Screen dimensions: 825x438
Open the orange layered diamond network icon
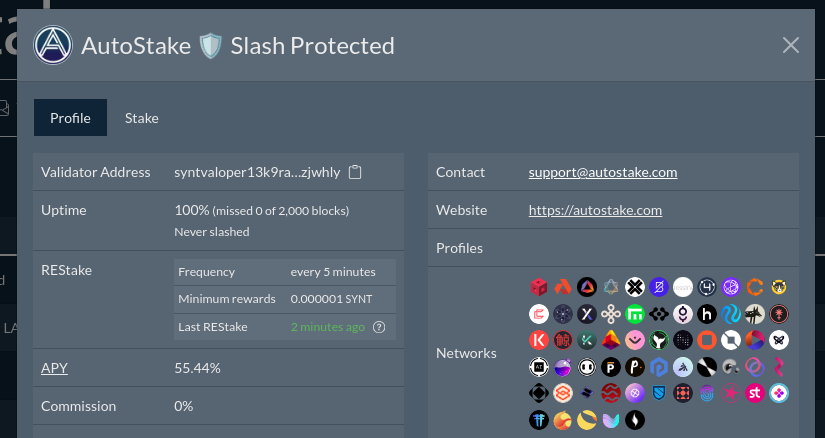[x=563, y=393]
